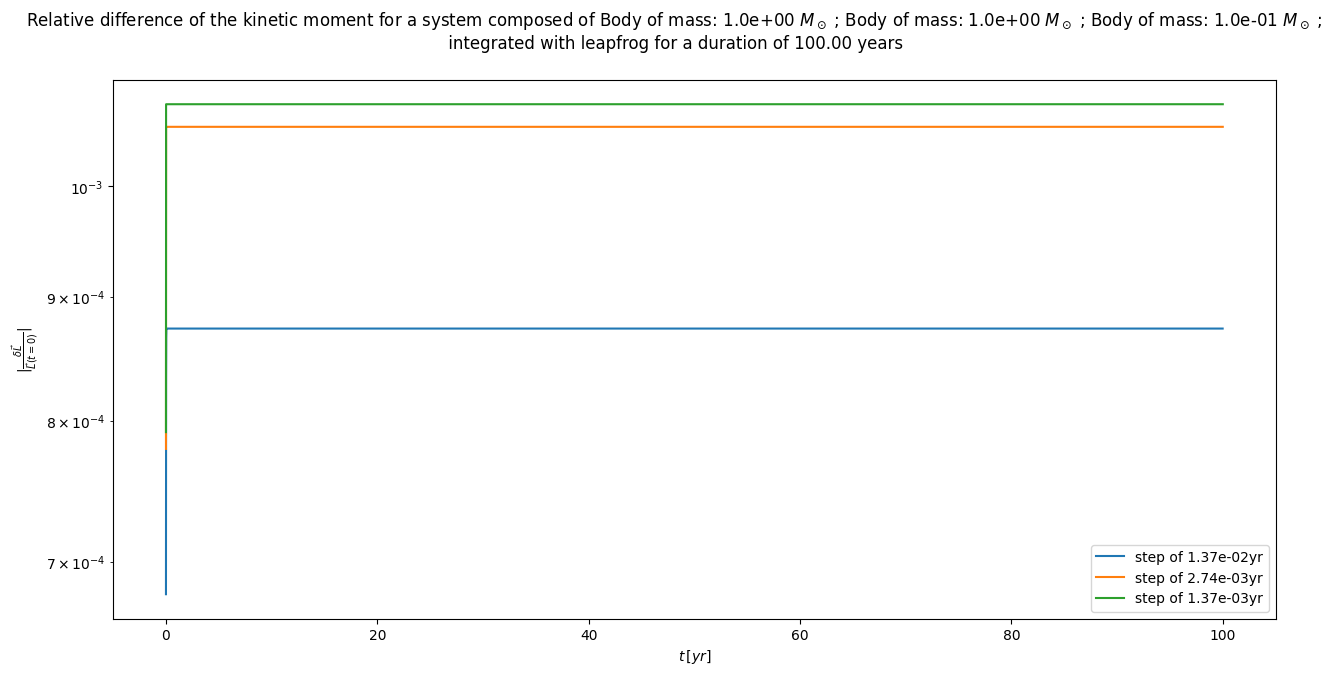This screenshot has height=676, width=1334.
Task: Click the y-axis label on the left
Action: tap(23, 349)
